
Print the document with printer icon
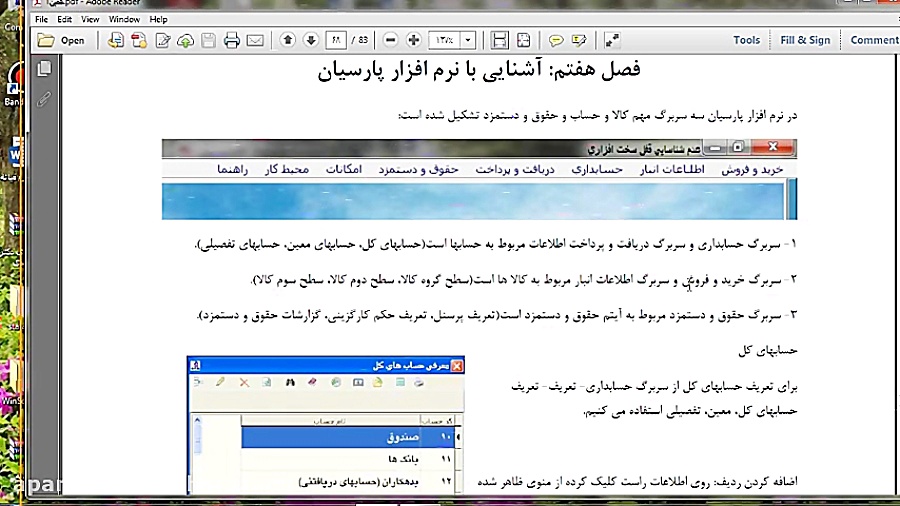232,40
